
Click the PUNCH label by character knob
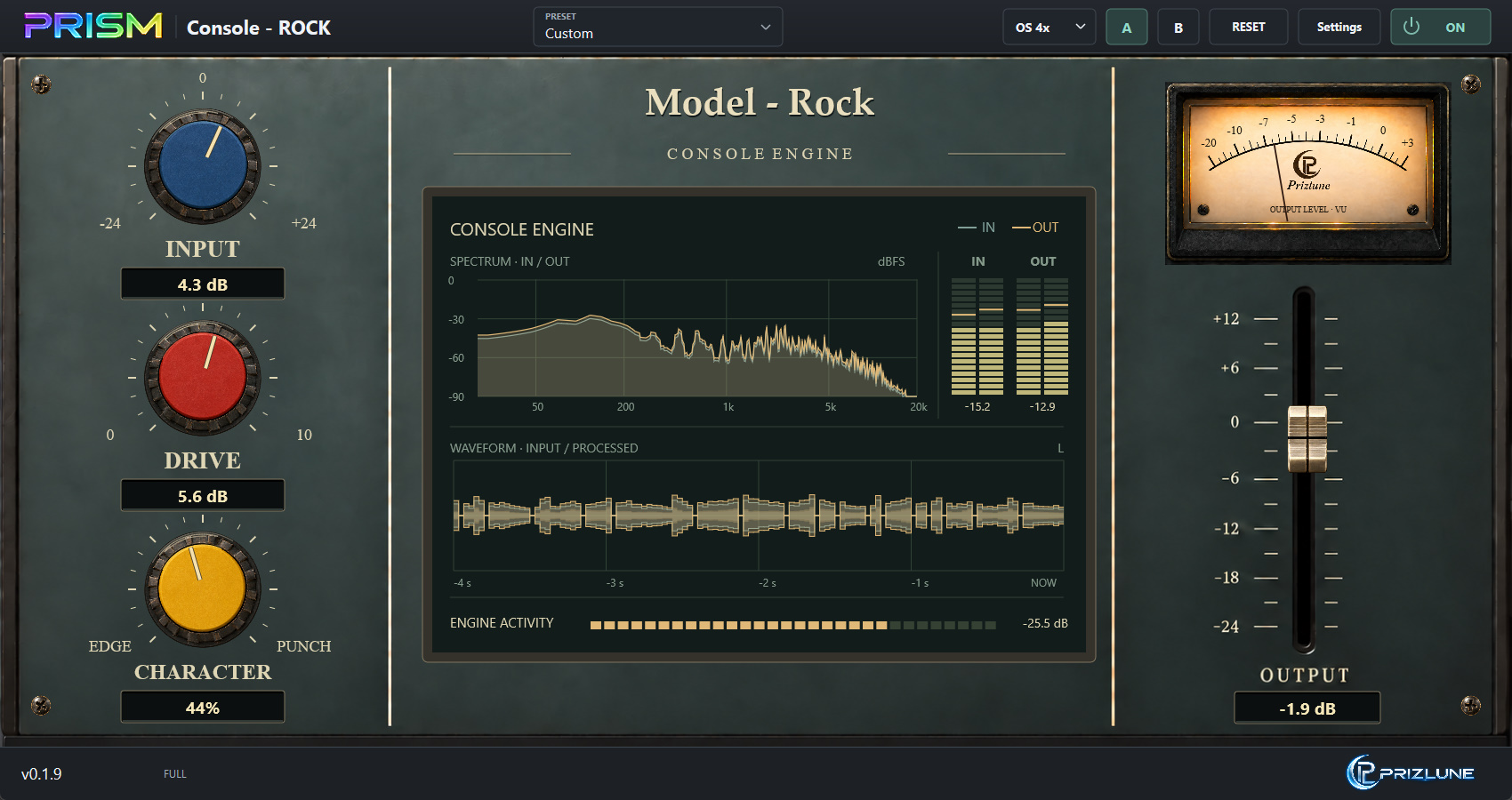(x=303, y=646)
